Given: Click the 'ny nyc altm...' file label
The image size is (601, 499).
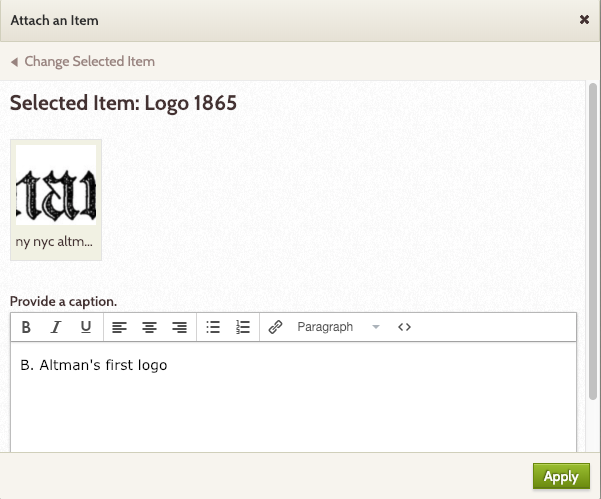Looking at the screenshot, I should coord(54,242).
